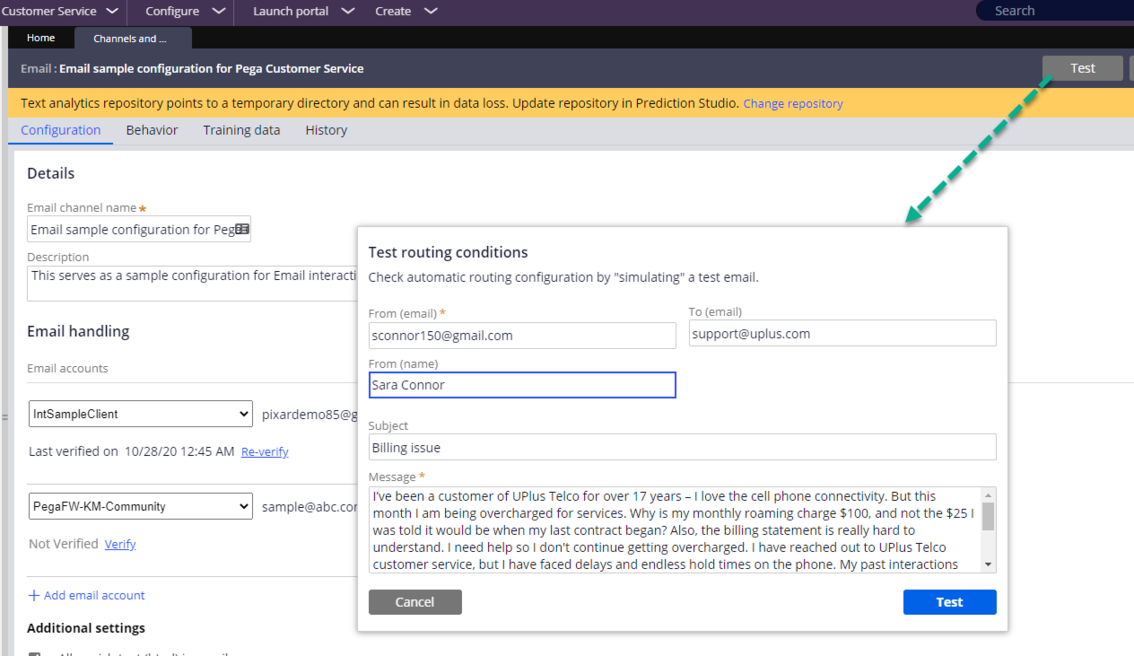Open the IntSampleClient email account dropdown
This screenshot has width=1134, height=656.
[140, 414]
